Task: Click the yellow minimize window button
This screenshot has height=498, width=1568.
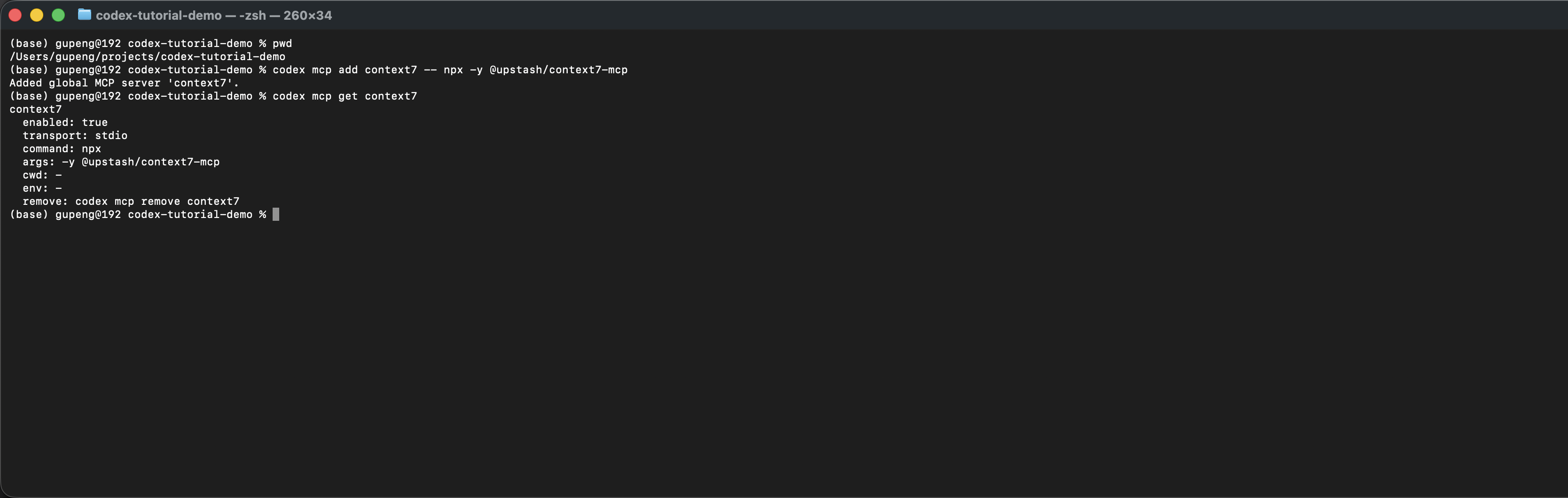Action: (37, 15)
